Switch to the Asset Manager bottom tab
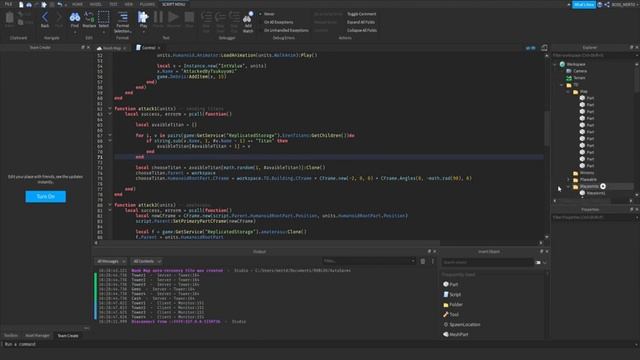The image size is (640, 360). [37, 336]
